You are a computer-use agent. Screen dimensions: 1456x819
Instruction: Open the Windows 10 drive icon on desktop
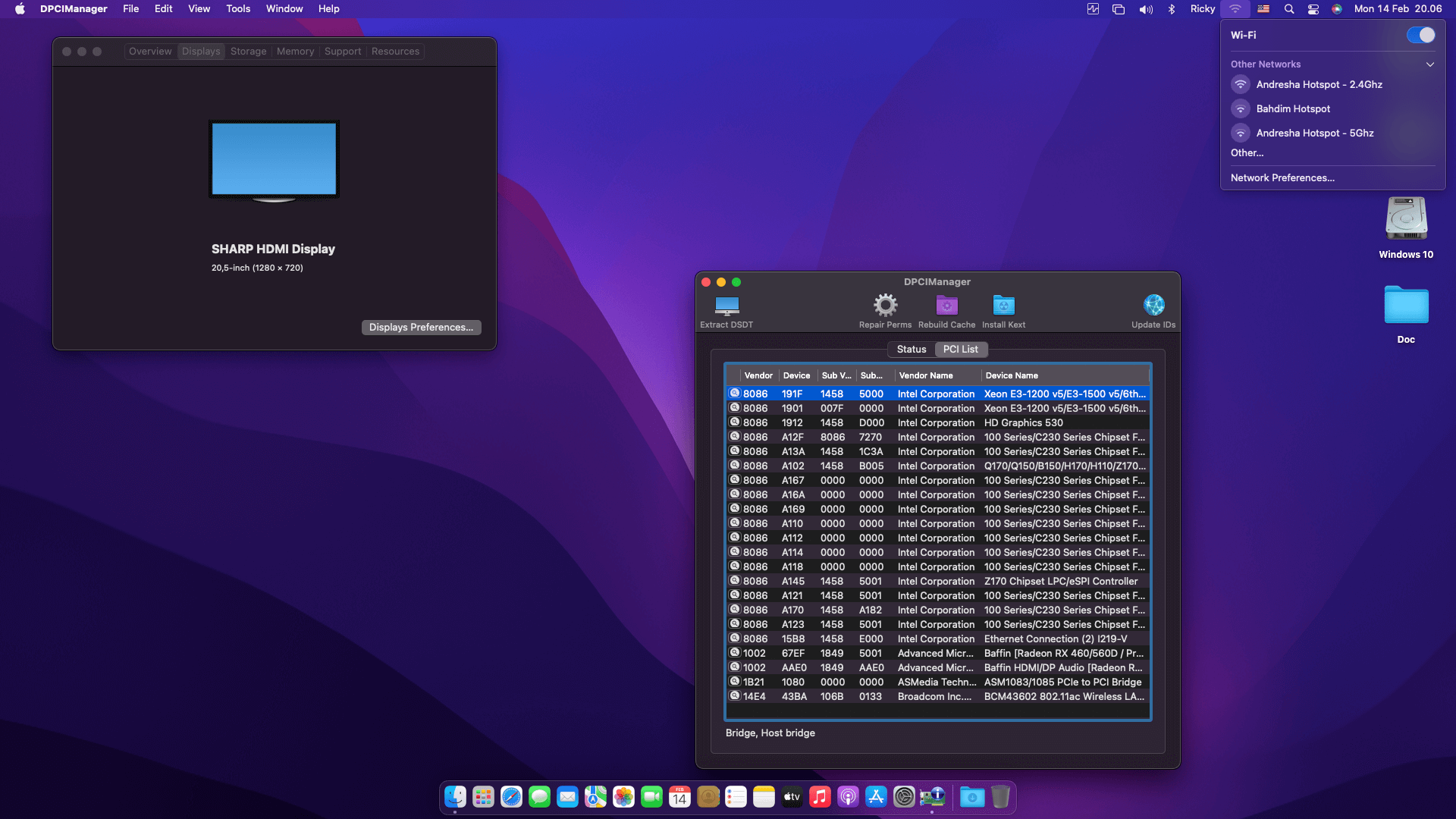(1406, 220)
